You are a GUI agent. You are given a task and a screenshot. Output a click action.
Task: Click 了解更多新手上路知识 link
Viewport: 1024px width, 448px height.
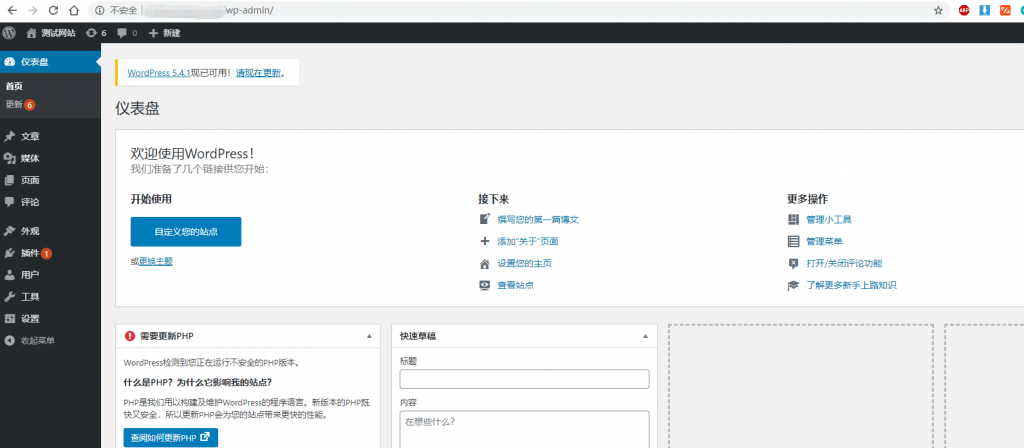coord(852,285)
